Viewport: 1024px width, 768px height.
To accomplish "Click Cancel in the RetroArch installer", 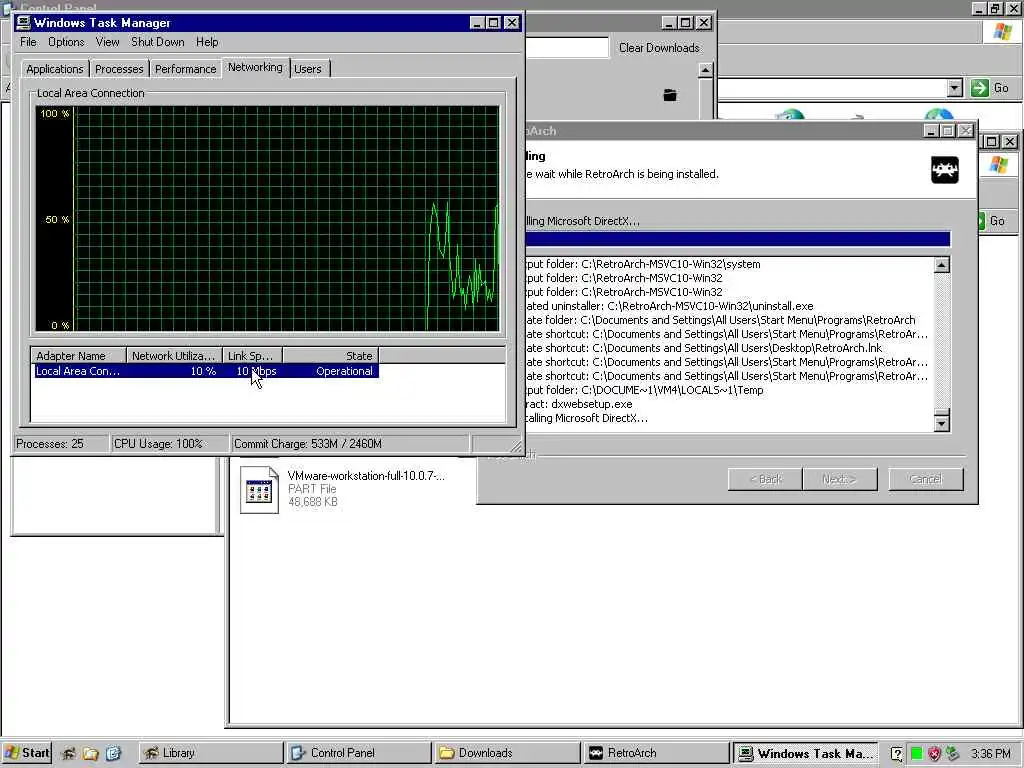I will [925, 479].
